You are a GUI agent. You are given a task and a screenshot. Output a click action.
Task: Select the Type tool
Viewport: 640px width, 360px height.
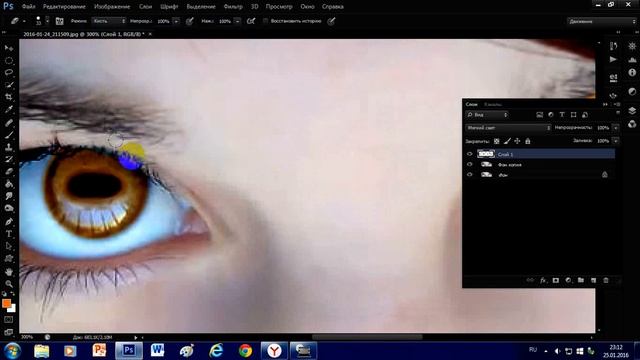click(9, 234)
